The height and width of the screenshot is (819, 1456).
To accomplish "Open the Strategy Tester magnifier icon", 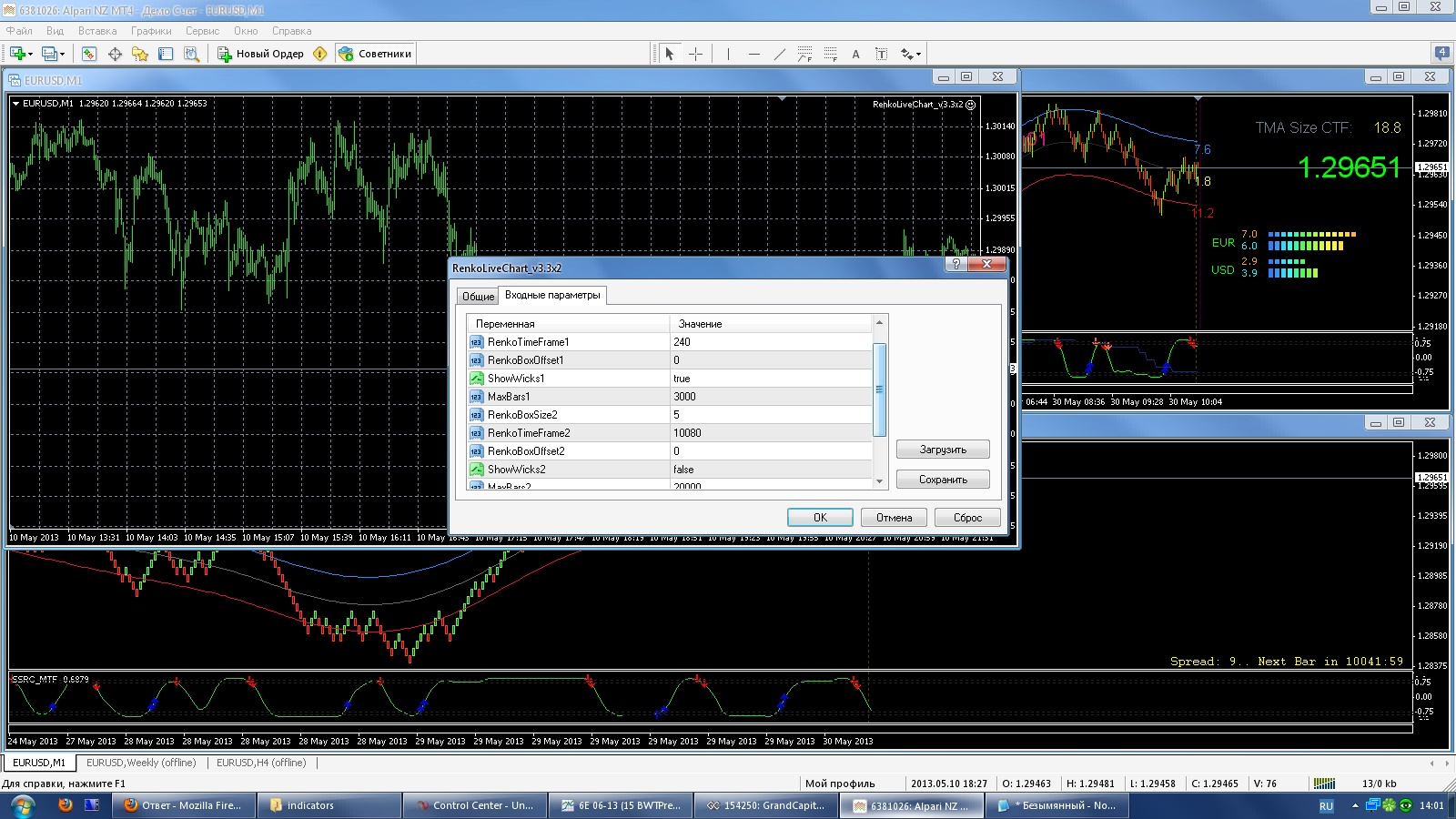I will 191,54.
